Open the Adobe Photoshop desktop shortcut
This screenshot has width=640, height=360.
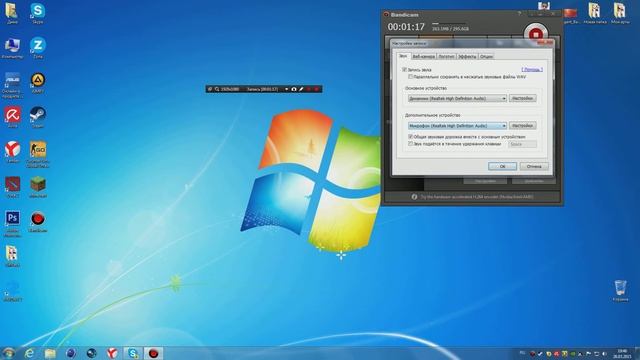click(12, 223)
